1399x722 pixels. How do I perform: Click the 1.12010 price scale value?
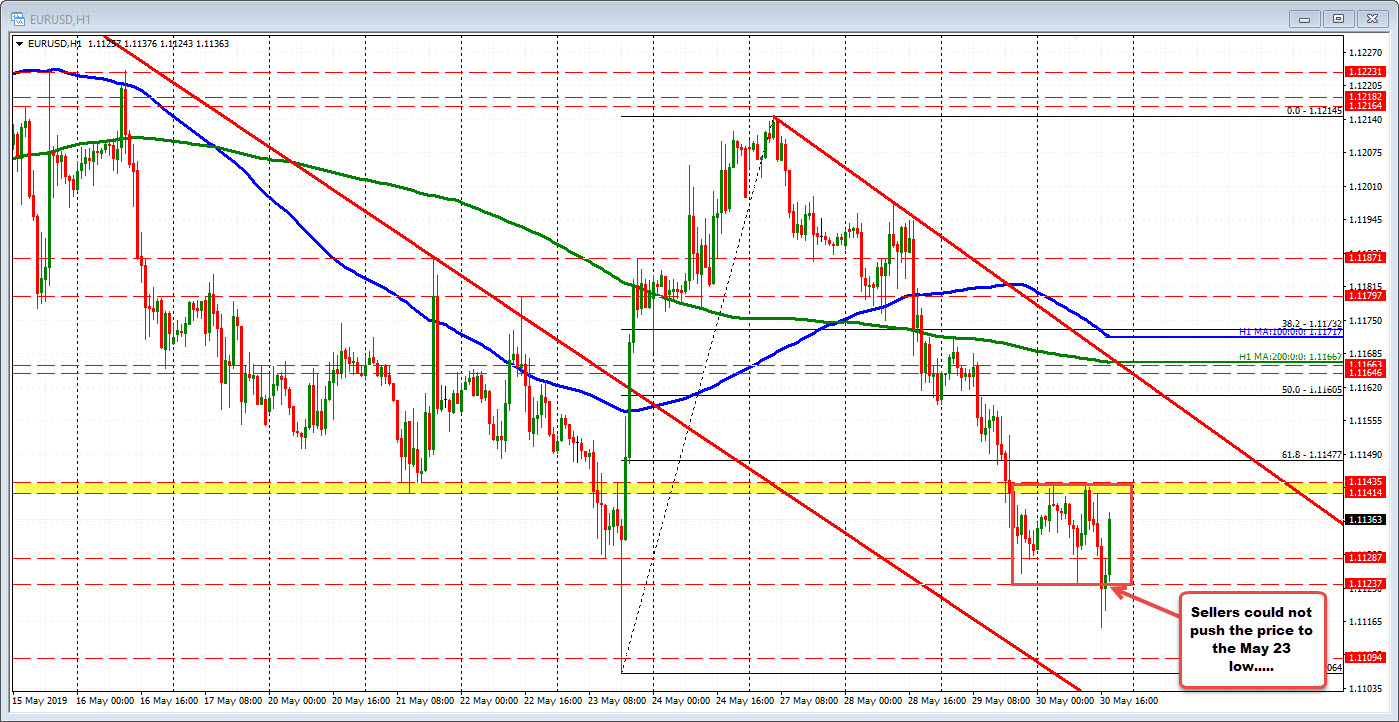[x=1365, y=186]
